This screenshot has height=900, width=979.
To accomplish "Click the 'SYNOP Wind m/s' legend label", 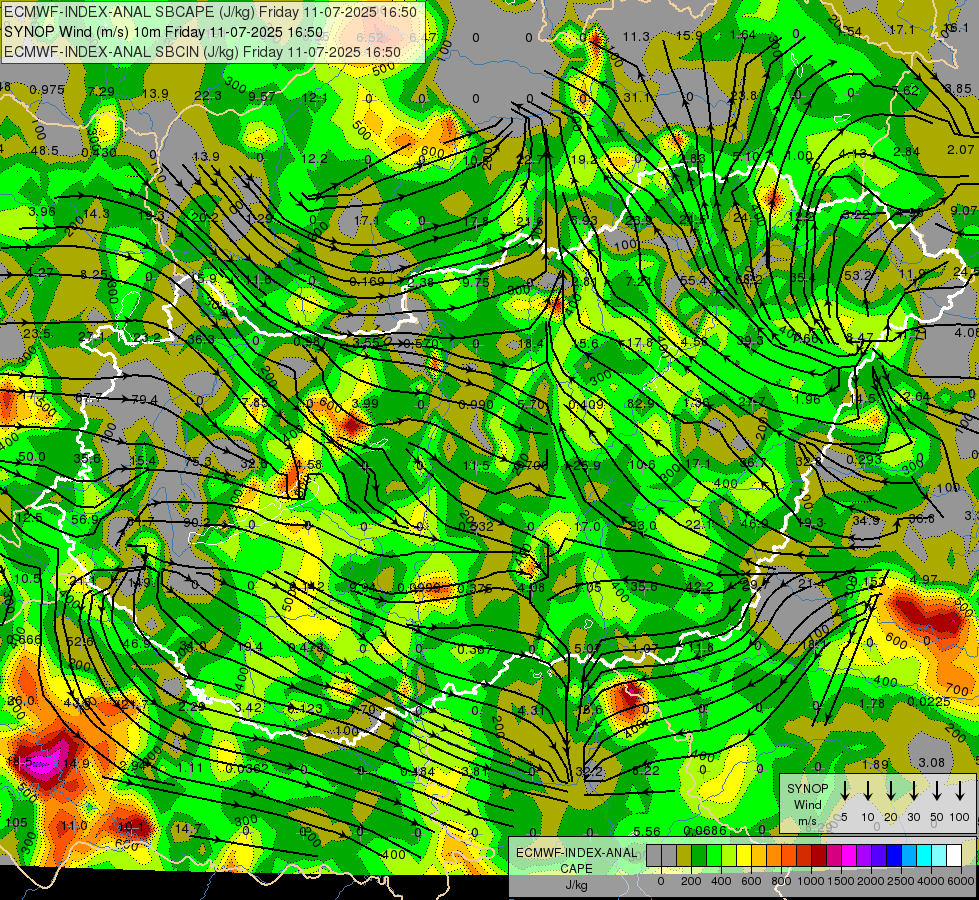I will pos(807,804).
